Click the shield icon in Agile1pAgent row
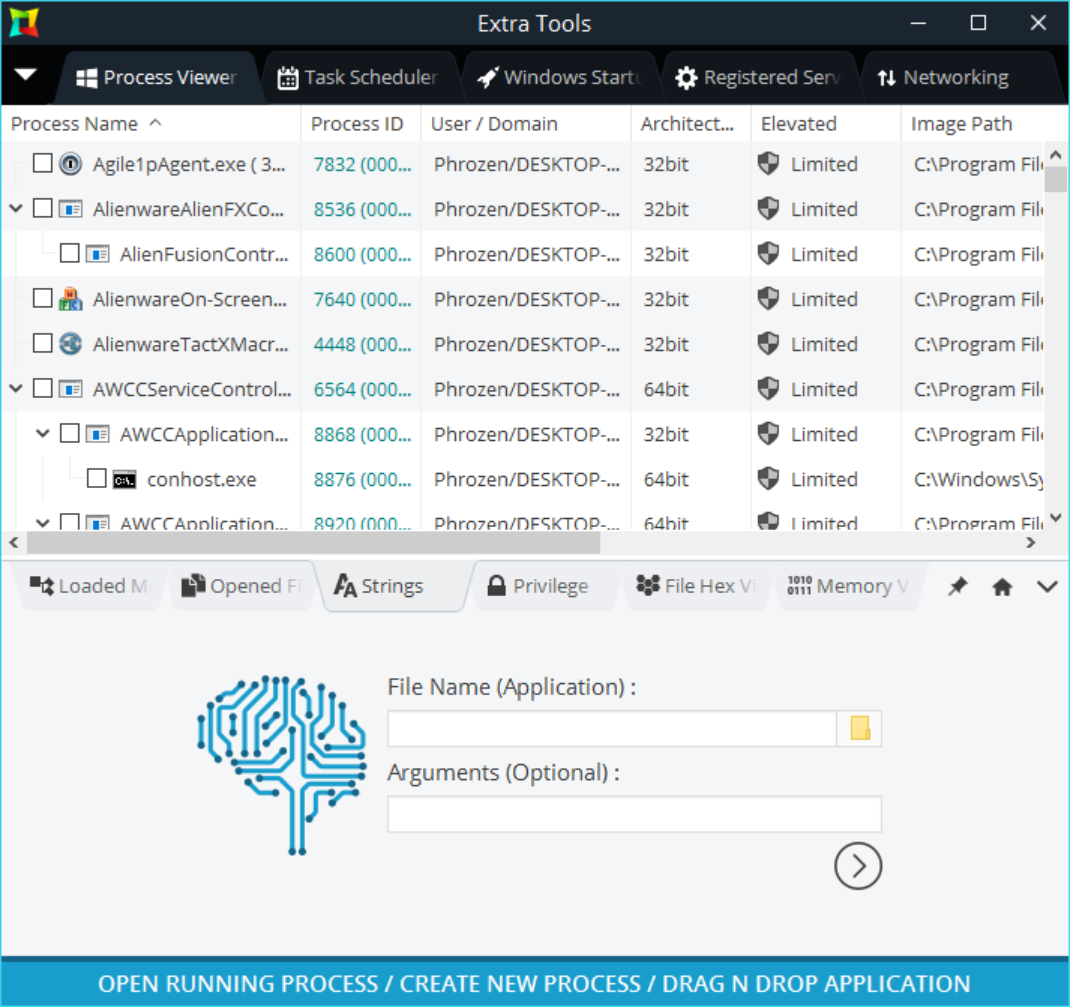 pyautogui.click(x=768, y=163)
